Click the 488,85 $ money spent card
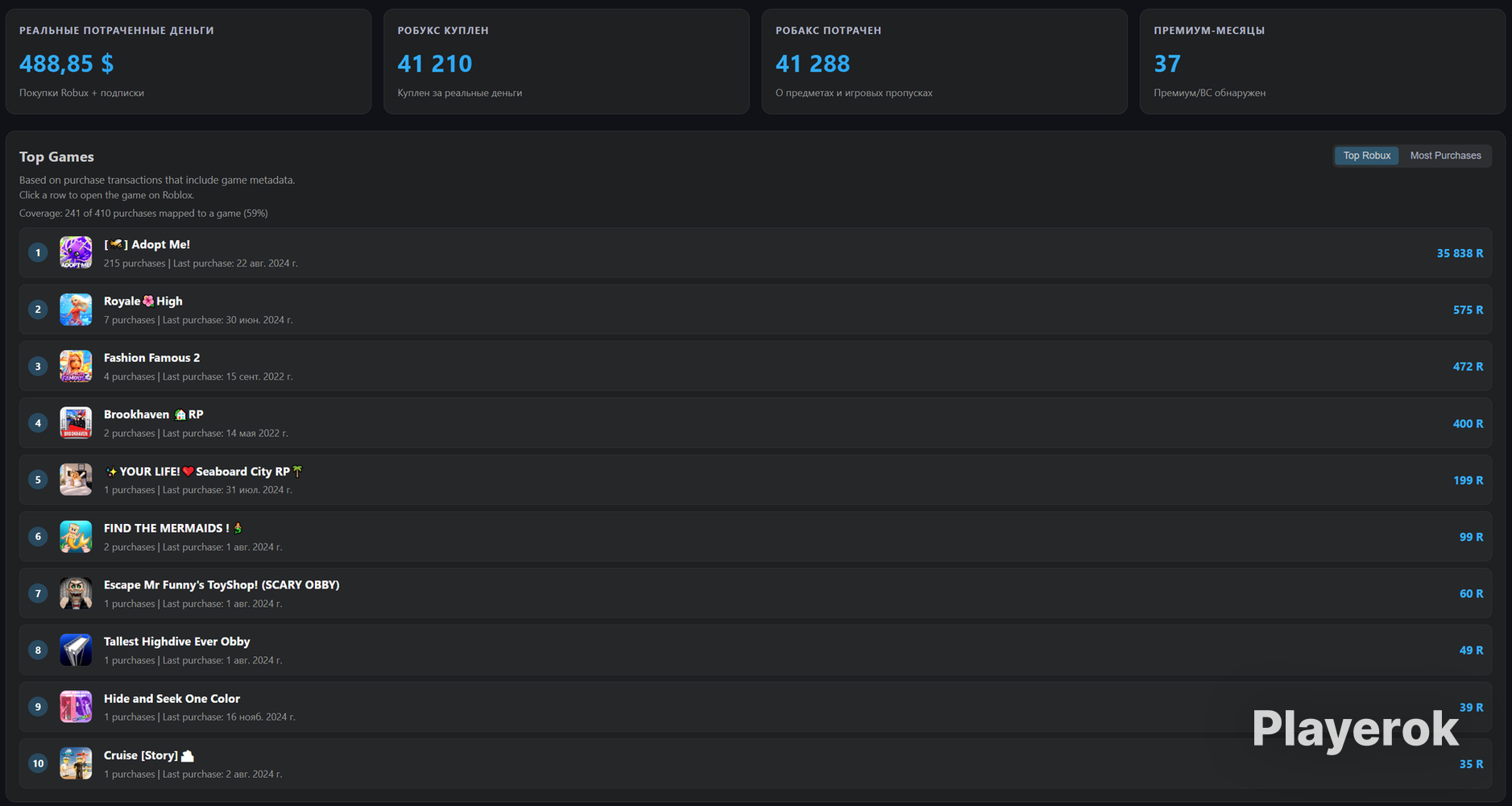Screen dimensions: 1512x806 click(188, 61)
